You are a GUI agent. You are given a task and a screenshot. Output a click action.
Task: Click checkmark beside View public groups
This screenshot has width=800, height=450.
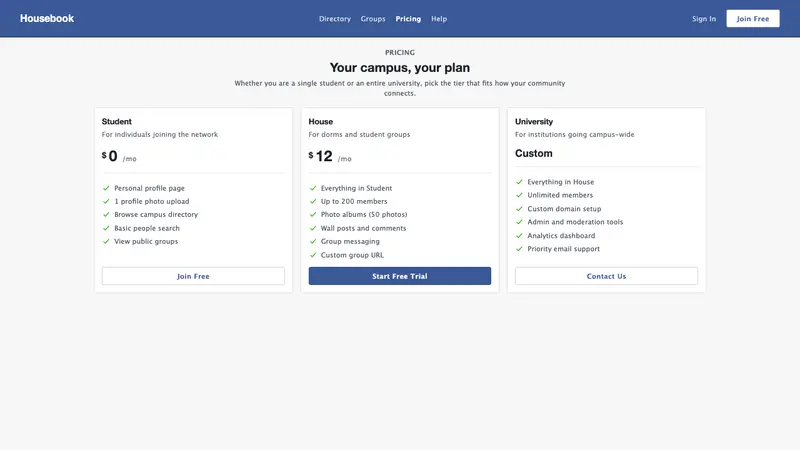(x=106, y=241)
